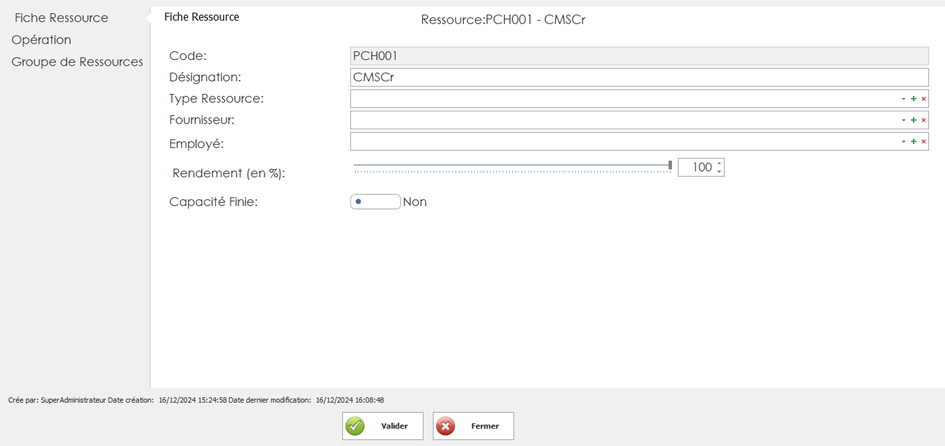Add new Employé with green plus icon
The height and width of the screenshot is (446, 945).
pos(913,142)
